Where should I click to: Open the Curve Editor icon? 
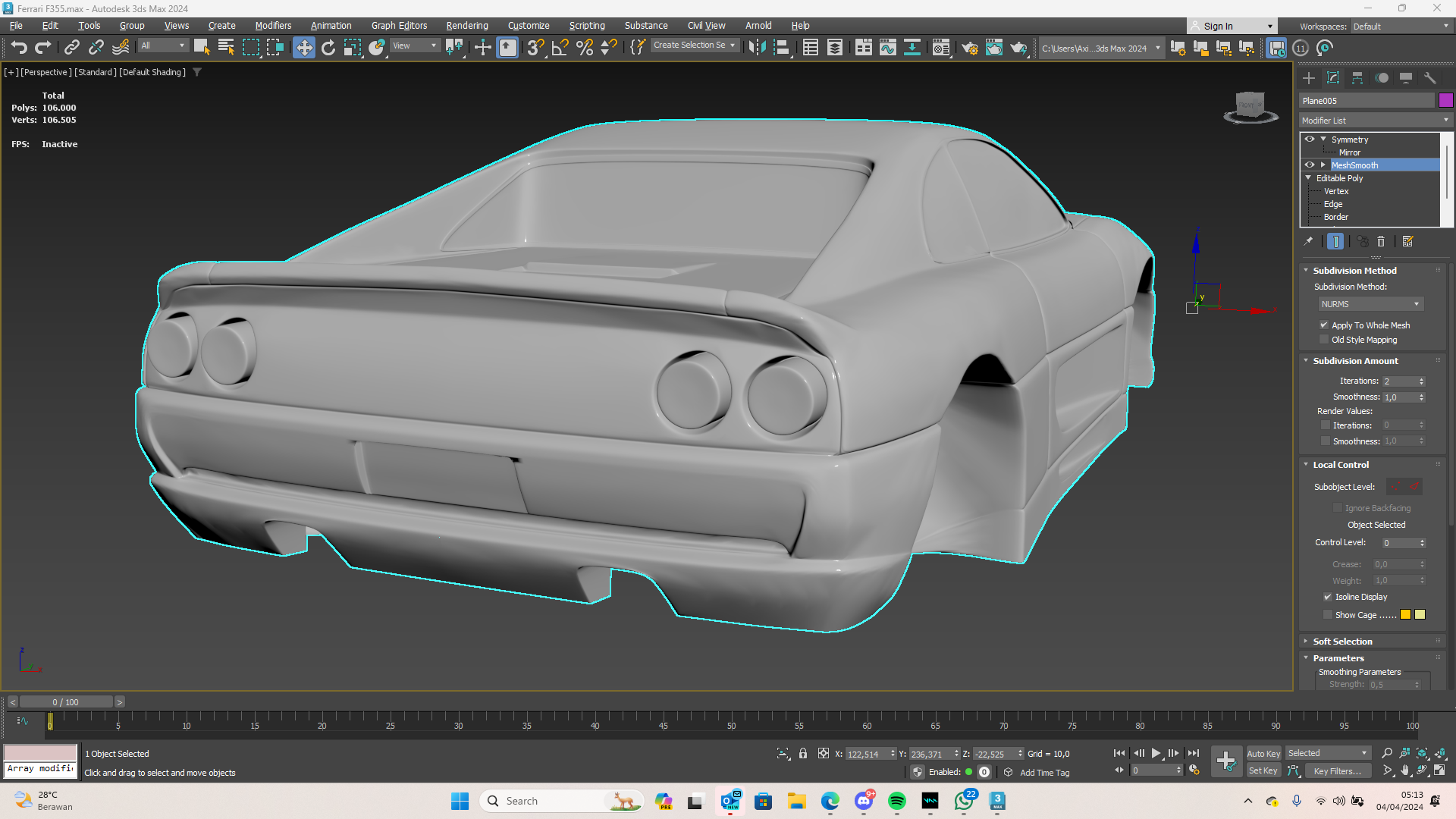pyautogui.click(x=887, y=48)
